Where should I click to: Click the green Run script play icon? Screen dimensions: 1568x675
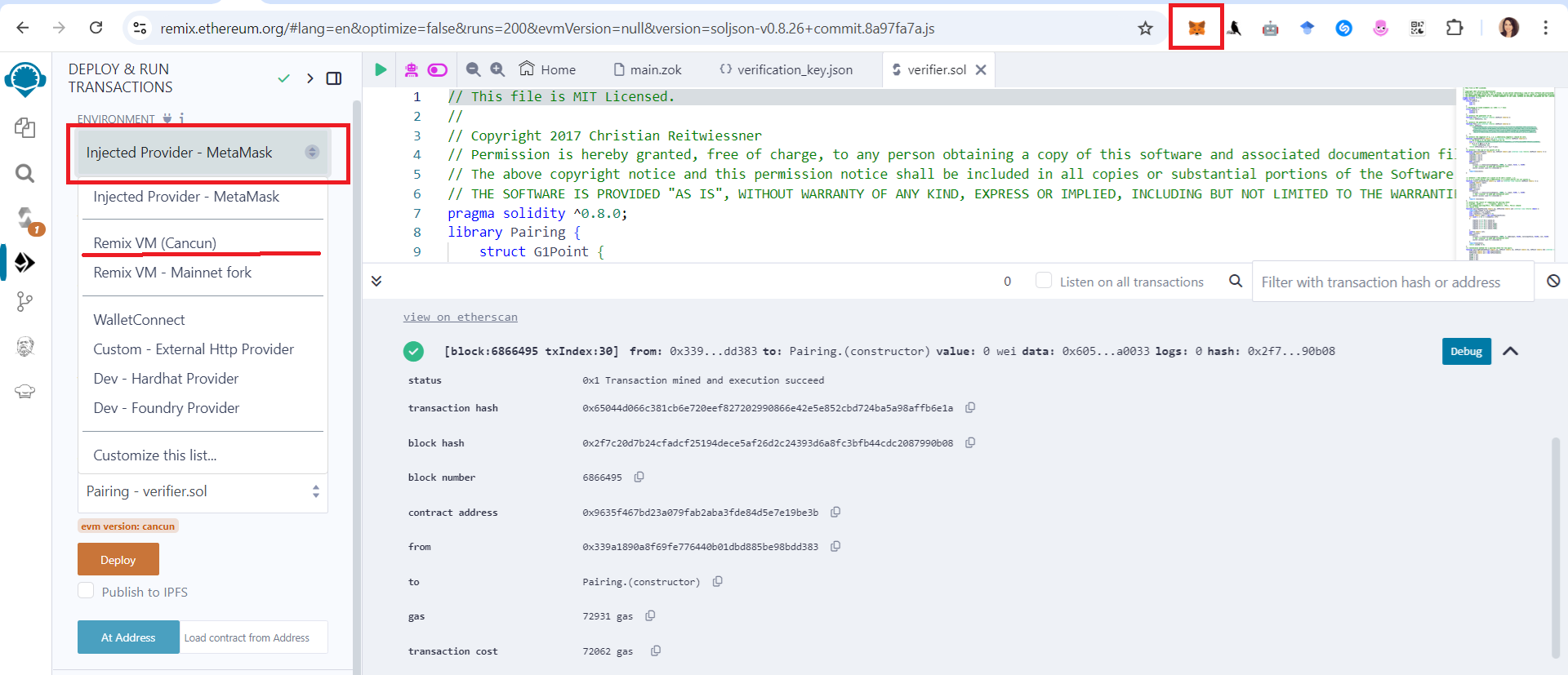point(381,69)
